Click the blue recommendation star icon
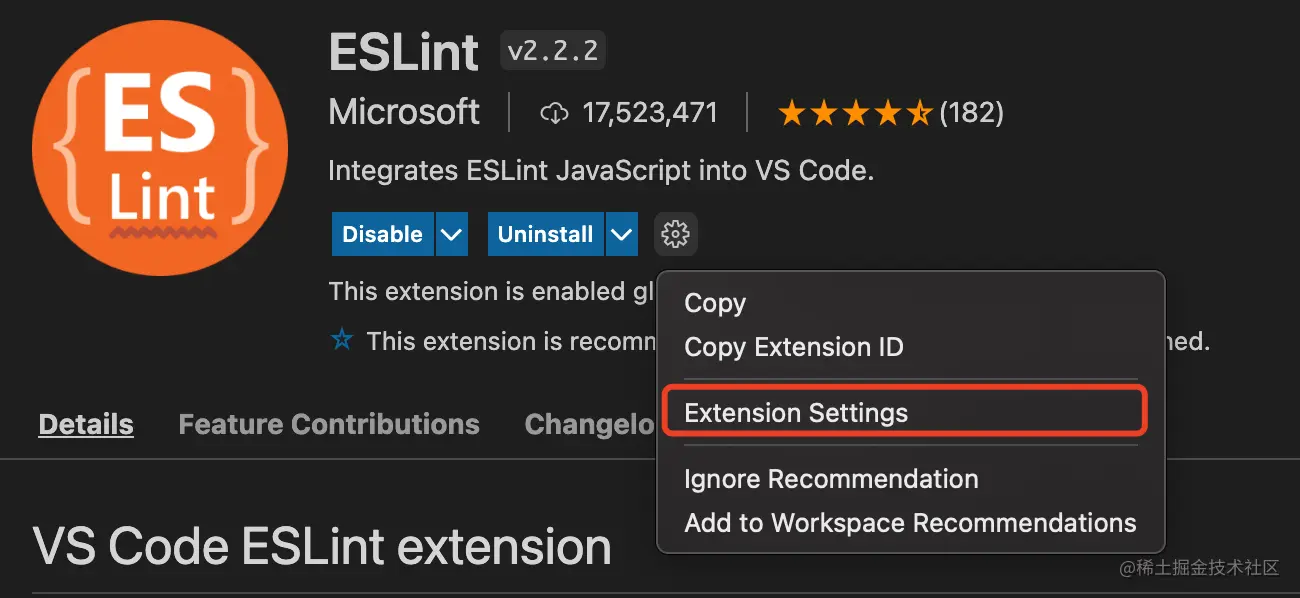The height and width of the screenshot is (598, 1300). (x=342, y=341)
